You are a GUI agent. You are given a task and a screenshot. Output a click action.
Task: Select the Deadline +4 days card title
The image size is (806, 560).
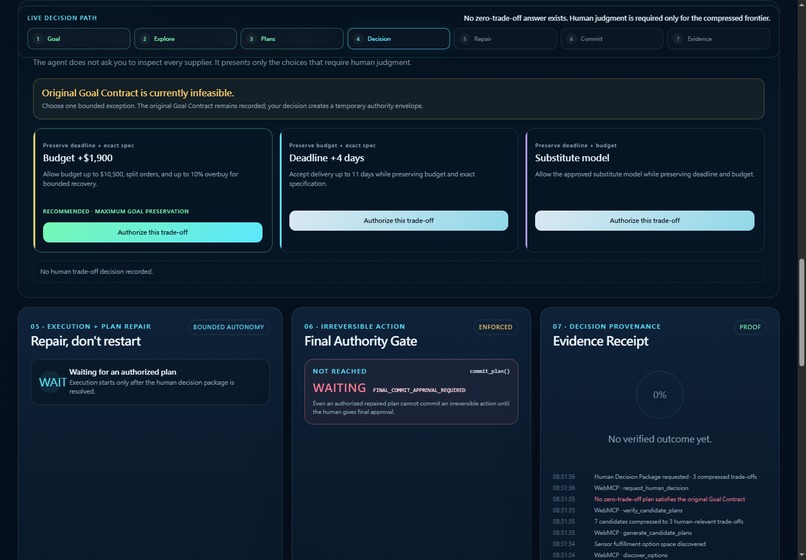tap(326, 158)
